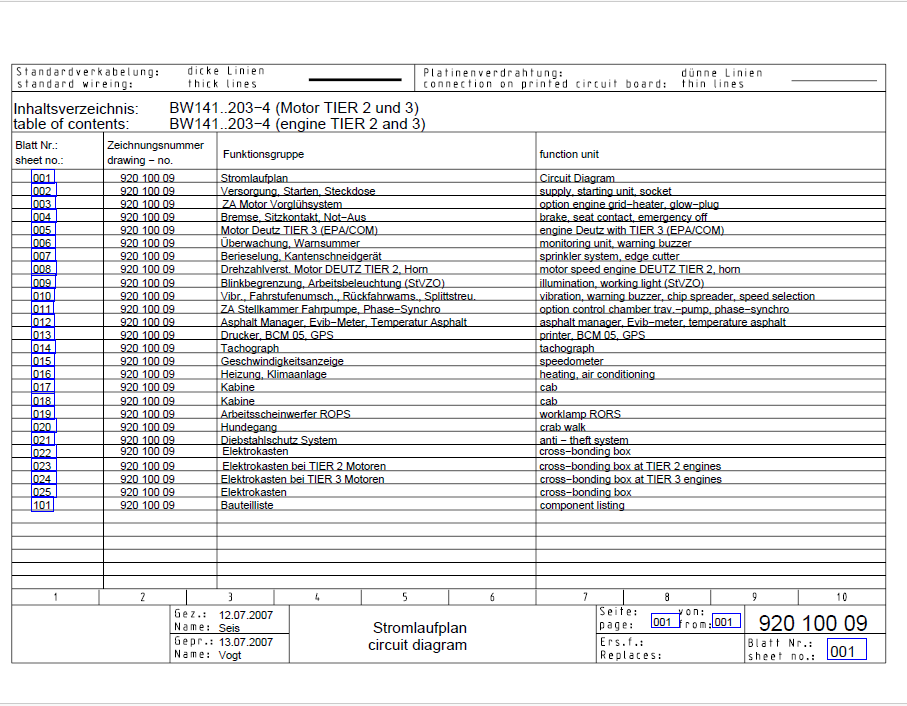907x706 pixels.
Task: Jump to sheet 008 Drehzahlverst. Motor
Action: coord(43,269)
